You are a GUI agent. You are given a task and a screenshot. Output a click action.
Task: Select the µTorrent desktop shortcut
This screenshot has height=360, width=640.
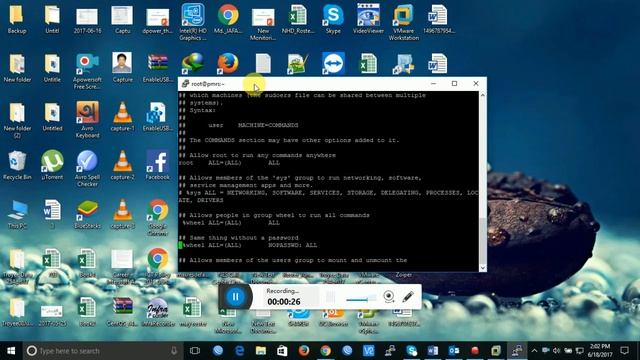(52, 165)
